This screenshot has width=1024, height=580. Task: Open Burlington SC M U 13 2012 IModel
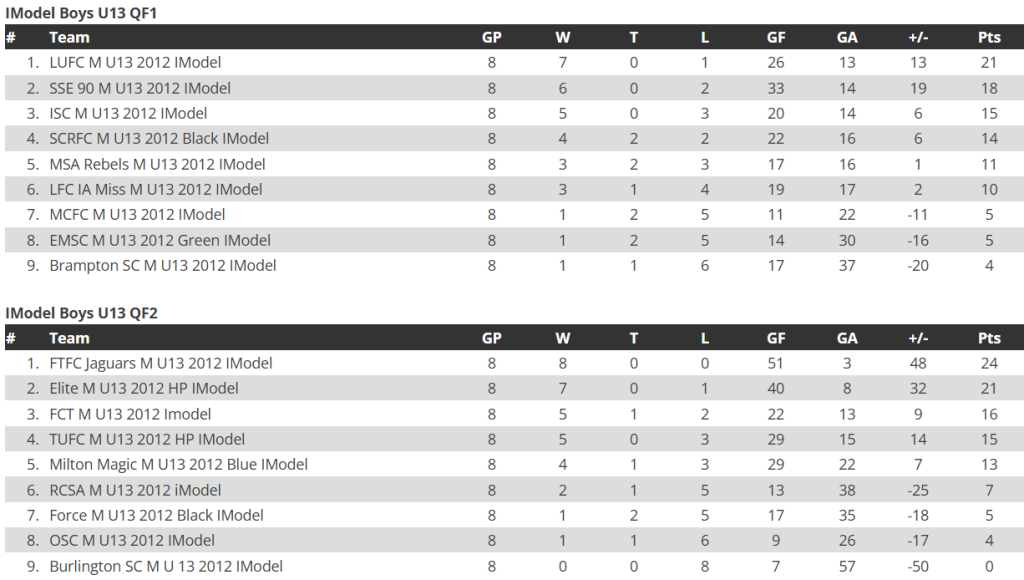click(x=166, y=566)
